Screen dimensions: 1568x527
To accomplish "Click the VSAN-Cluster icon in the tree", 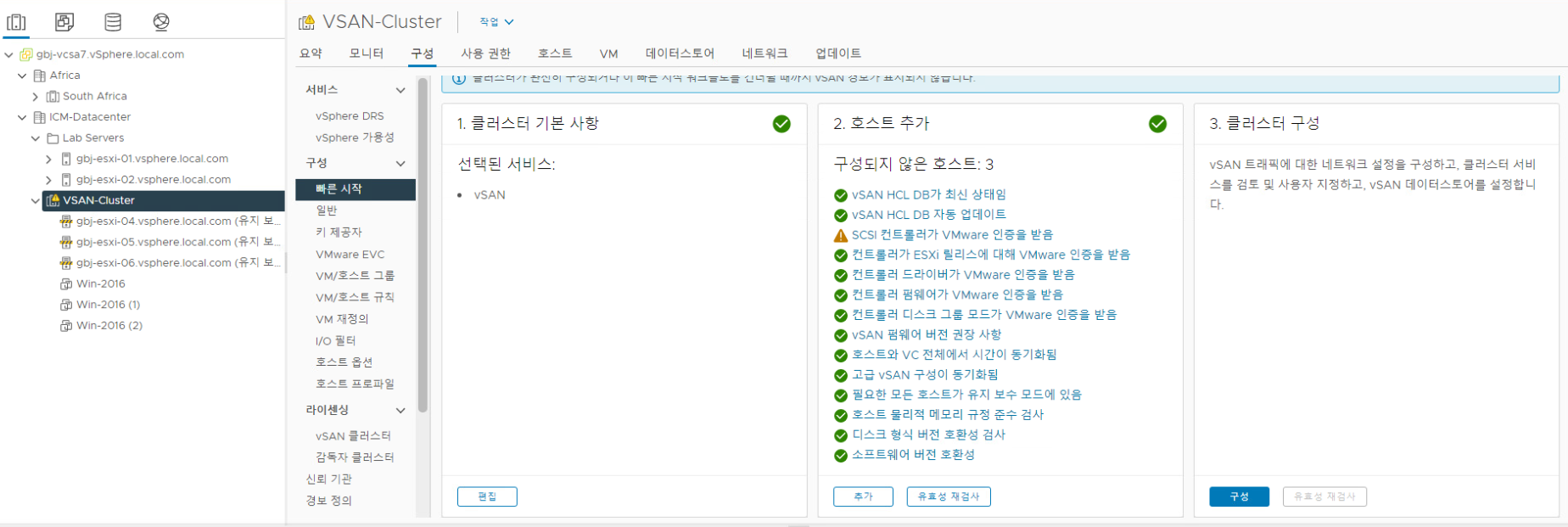I will click(x=53, y=200).
